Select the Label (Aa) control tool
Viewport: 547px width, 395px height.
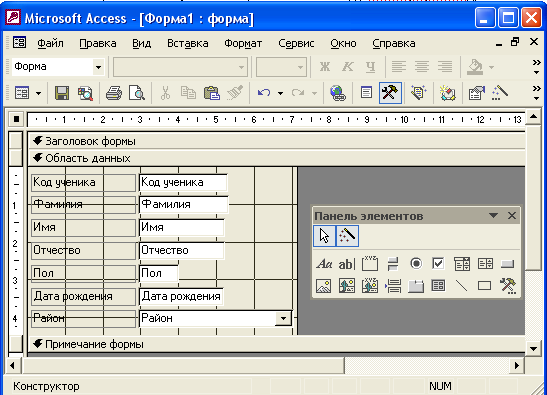pos(324,264)
